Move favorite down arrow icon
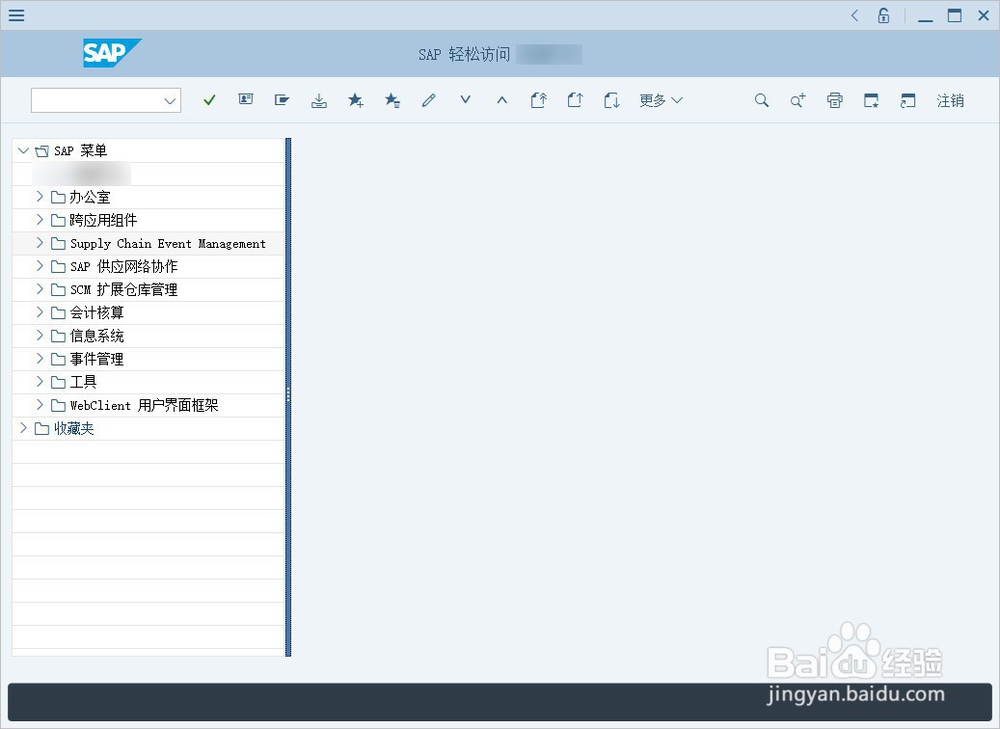The width and height of the screenshot is (1000, 729). (466, 100)
